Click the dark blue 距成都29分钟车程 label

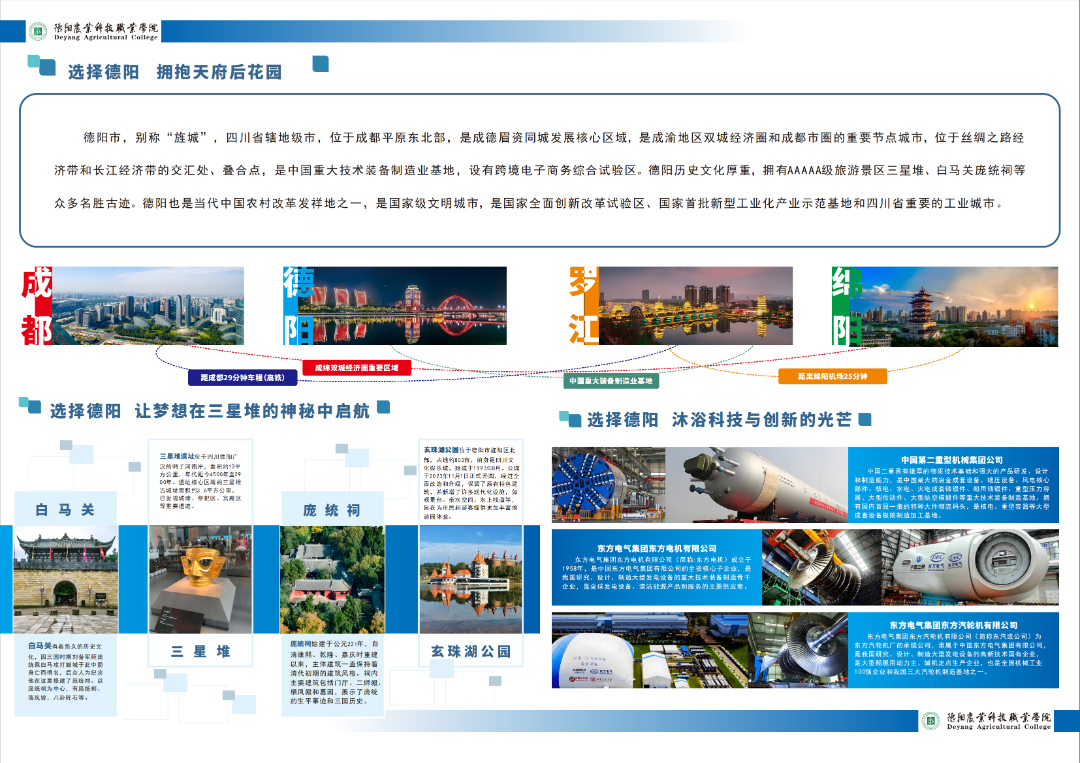(x=243, y=378)
